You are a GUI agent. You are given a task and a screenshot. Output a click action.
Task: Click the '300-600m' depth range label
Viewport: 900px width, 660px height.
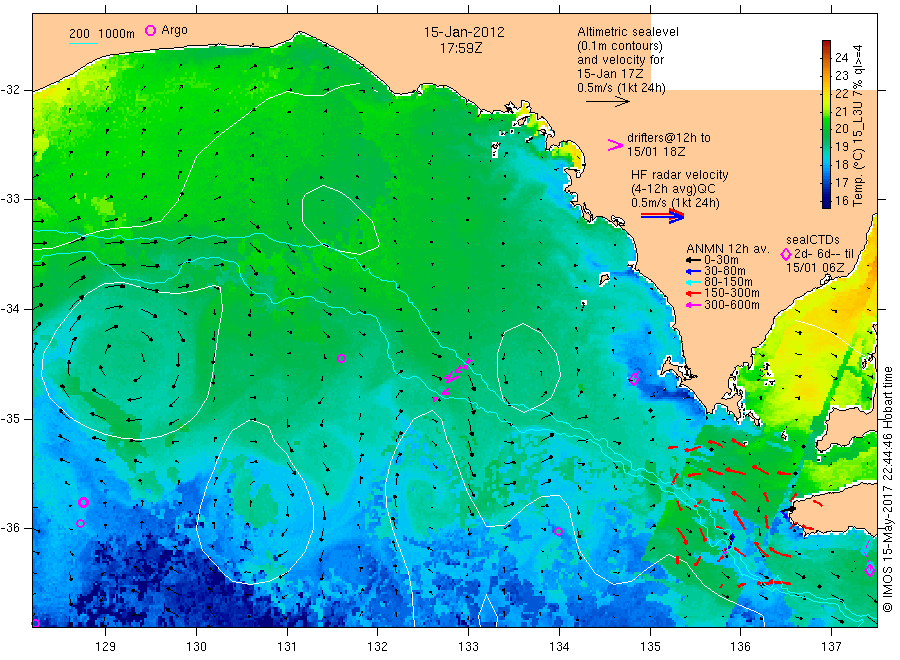click(x=732, y=305)
